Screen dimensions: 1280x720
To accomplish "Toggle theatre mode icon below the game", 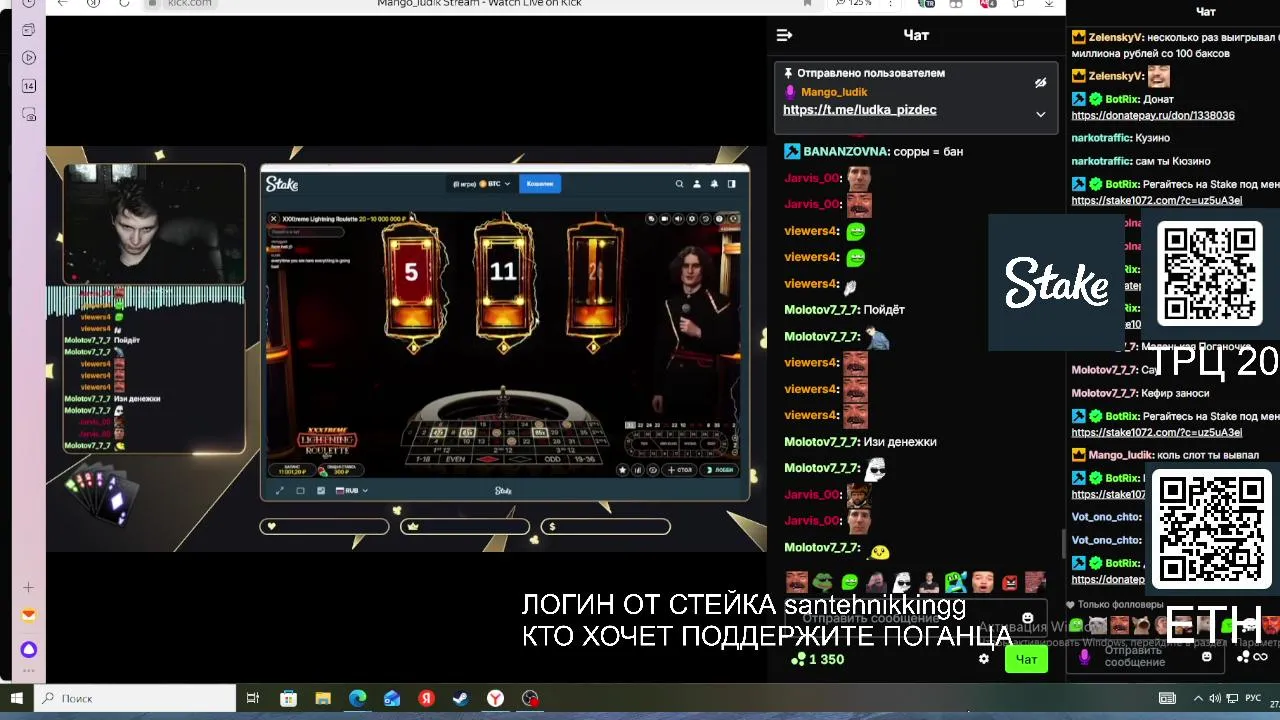I will (x=300, y=491).
